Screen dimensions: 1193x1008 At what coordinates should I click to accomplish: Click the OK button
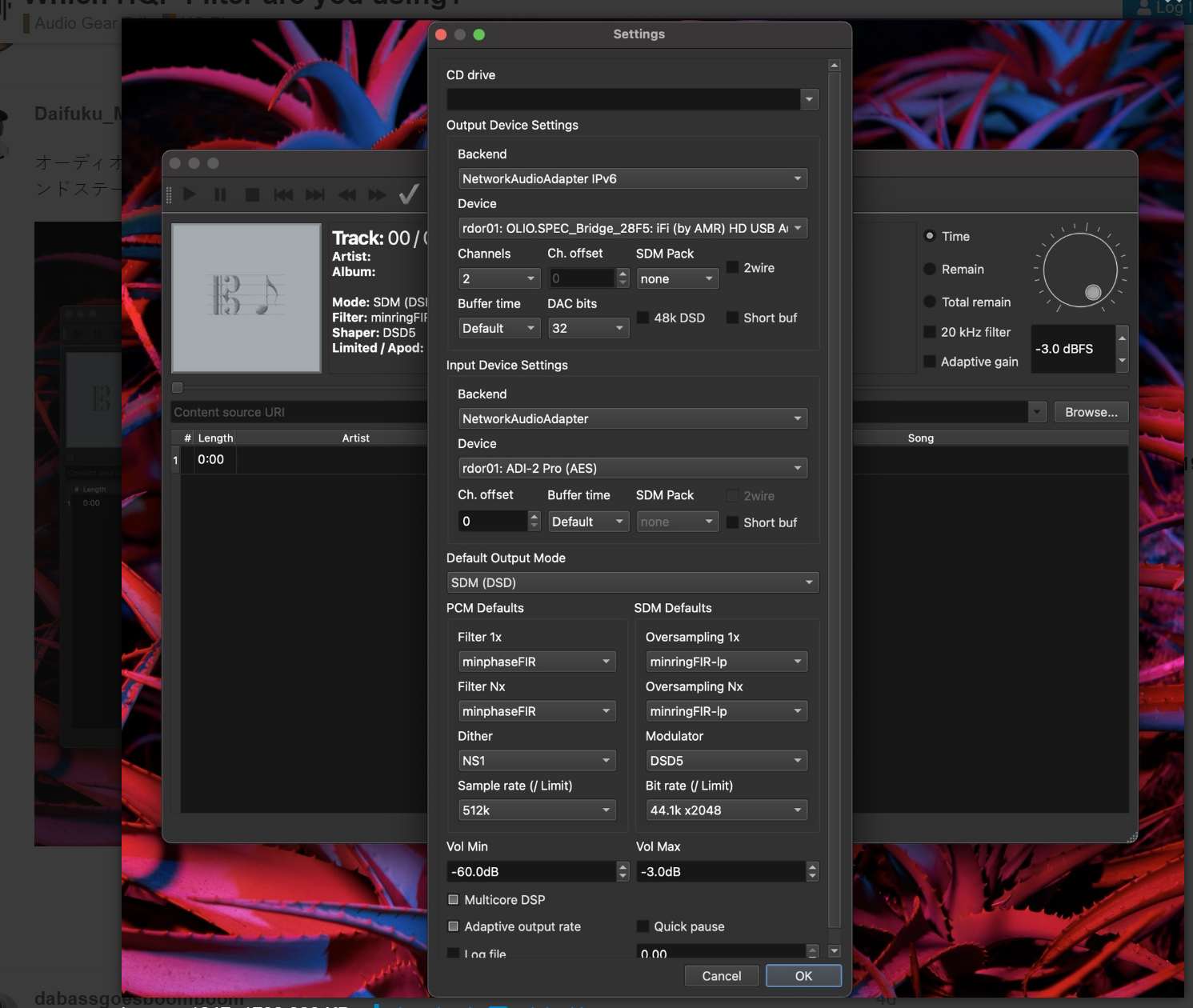[803, 976]
